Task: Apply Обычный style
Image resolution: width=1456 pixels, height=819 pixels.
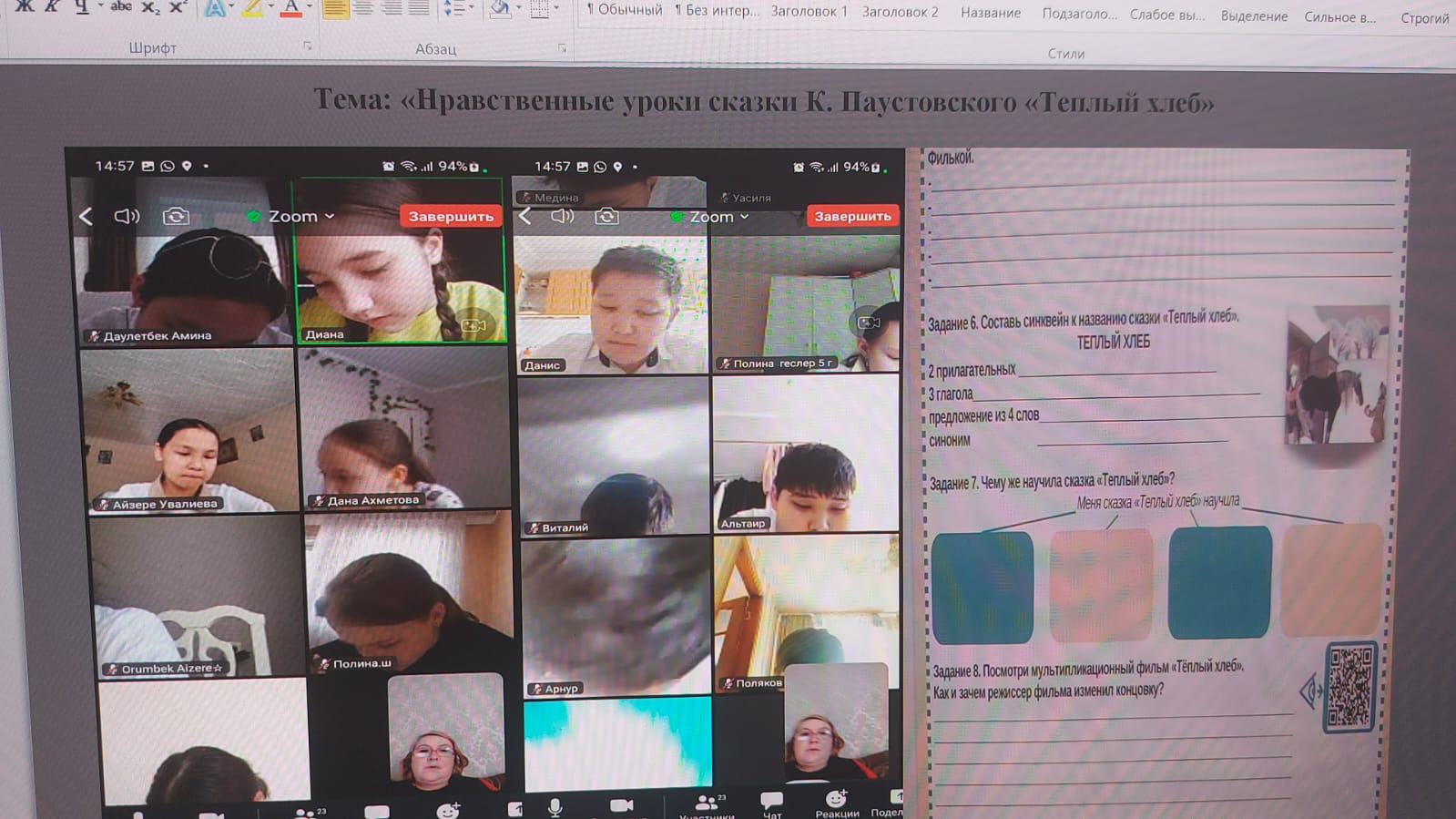Action: click(625, 10)
